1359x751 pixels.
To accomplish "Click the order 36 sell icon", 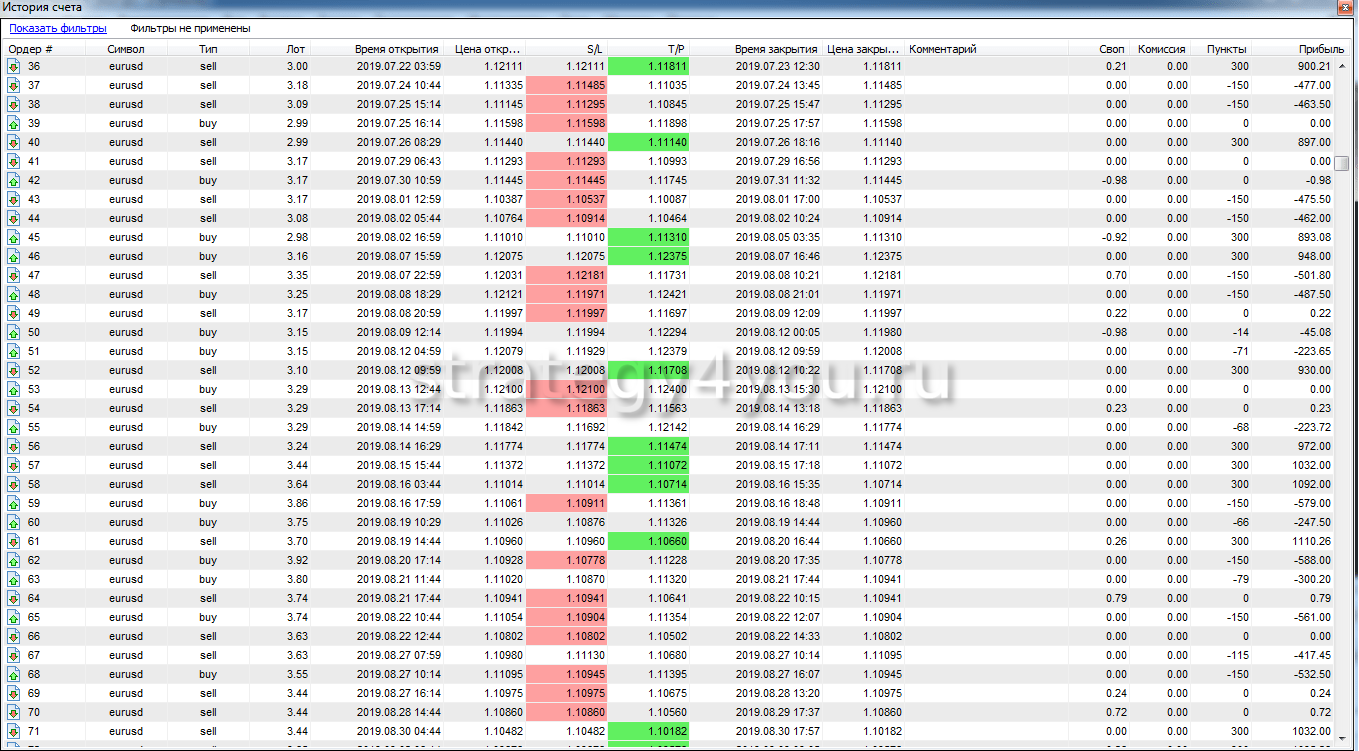I will (14, 66).
